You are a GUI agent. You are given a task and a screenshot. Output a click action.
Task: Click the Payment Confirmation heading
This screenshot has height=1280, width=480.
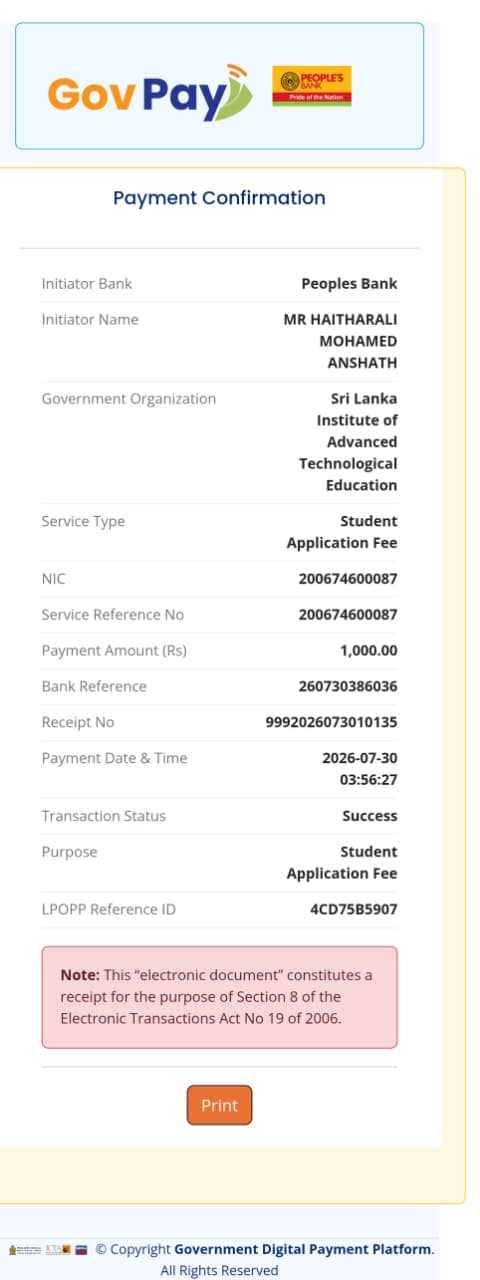pyautogui.click(x=219, y=198)
